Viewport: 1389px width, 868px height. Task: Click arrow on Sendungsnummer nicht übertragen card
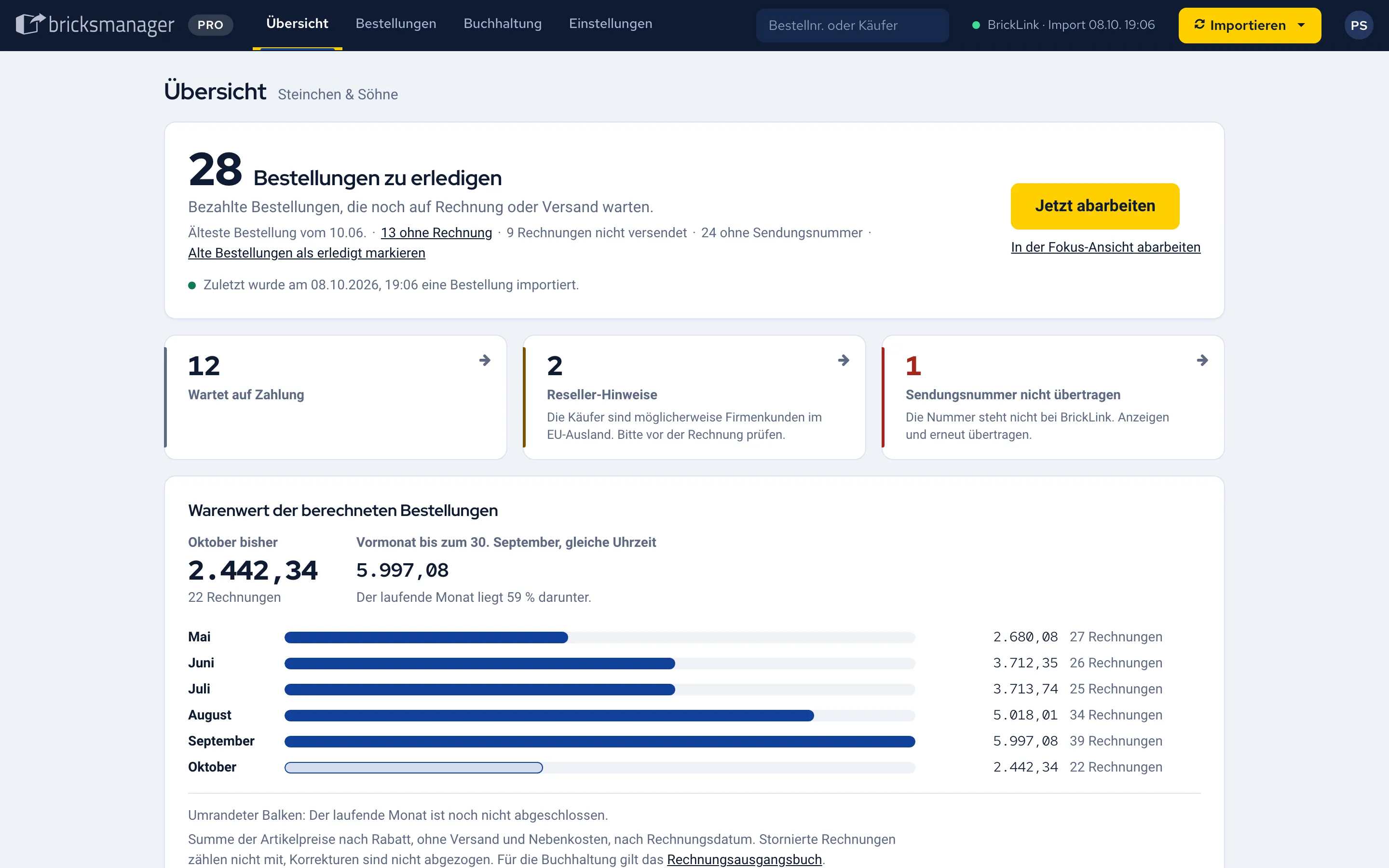pos(1202,360)
